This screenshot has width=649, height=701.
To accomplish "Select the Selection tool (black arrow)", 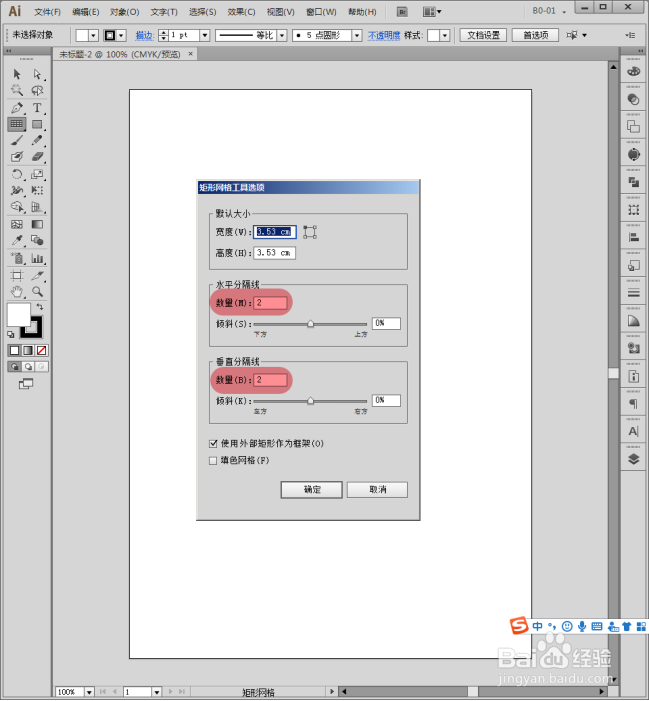I will click(x=17, y=74).
